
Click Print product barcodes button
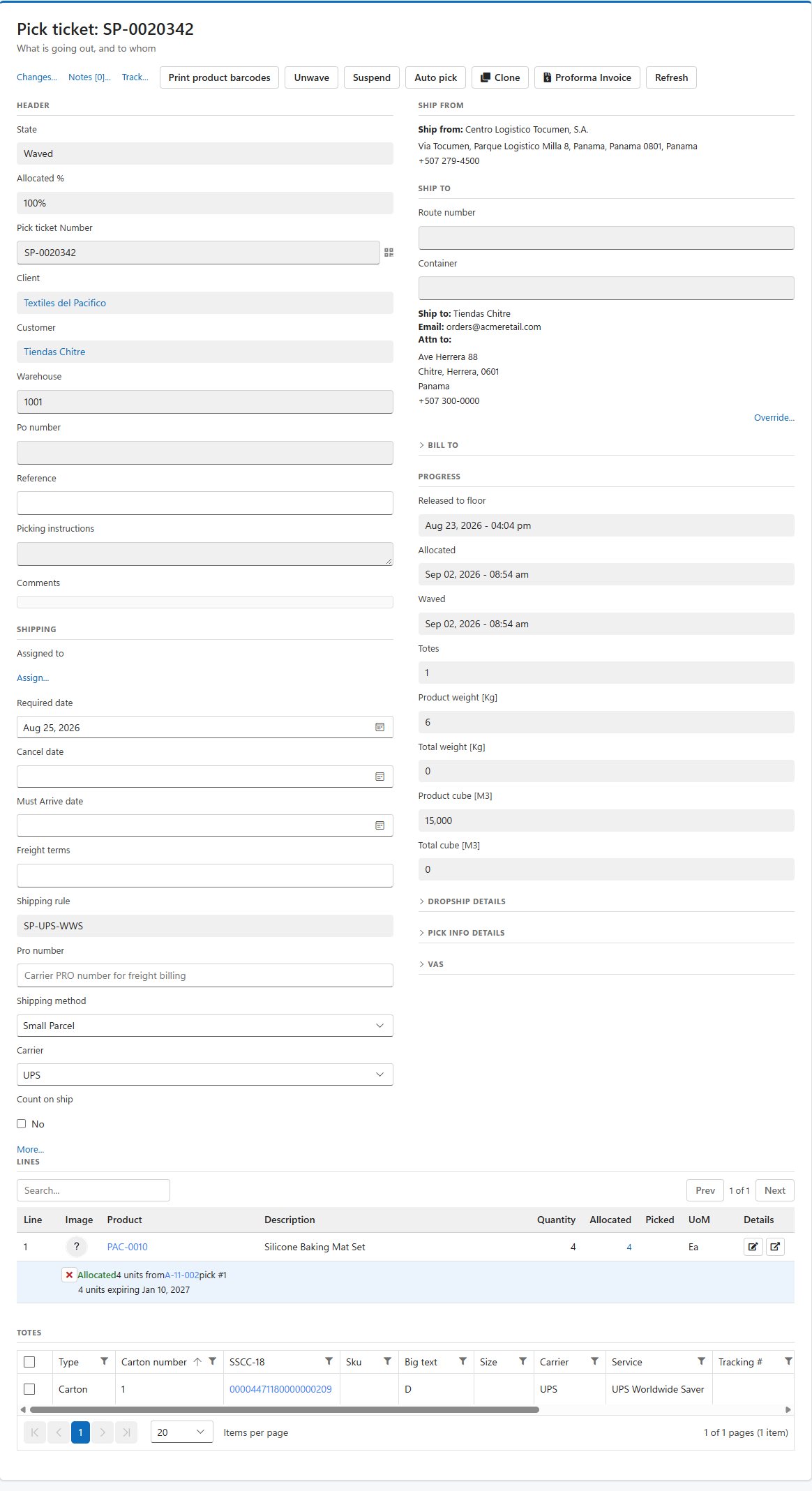[219, 77]
